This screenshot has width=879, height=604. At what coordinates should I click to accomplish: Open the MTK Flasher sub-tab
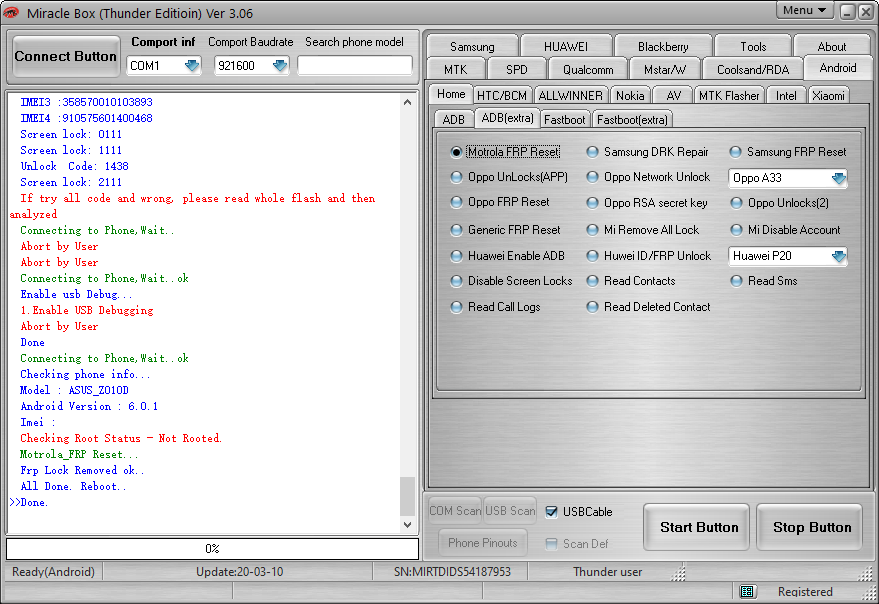coord(729,96)
